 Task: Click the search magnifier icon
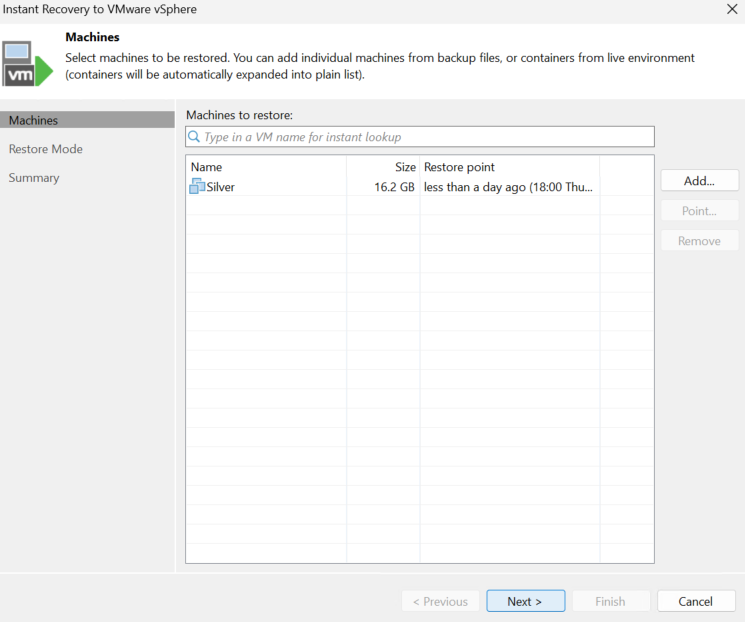(194, 137)
